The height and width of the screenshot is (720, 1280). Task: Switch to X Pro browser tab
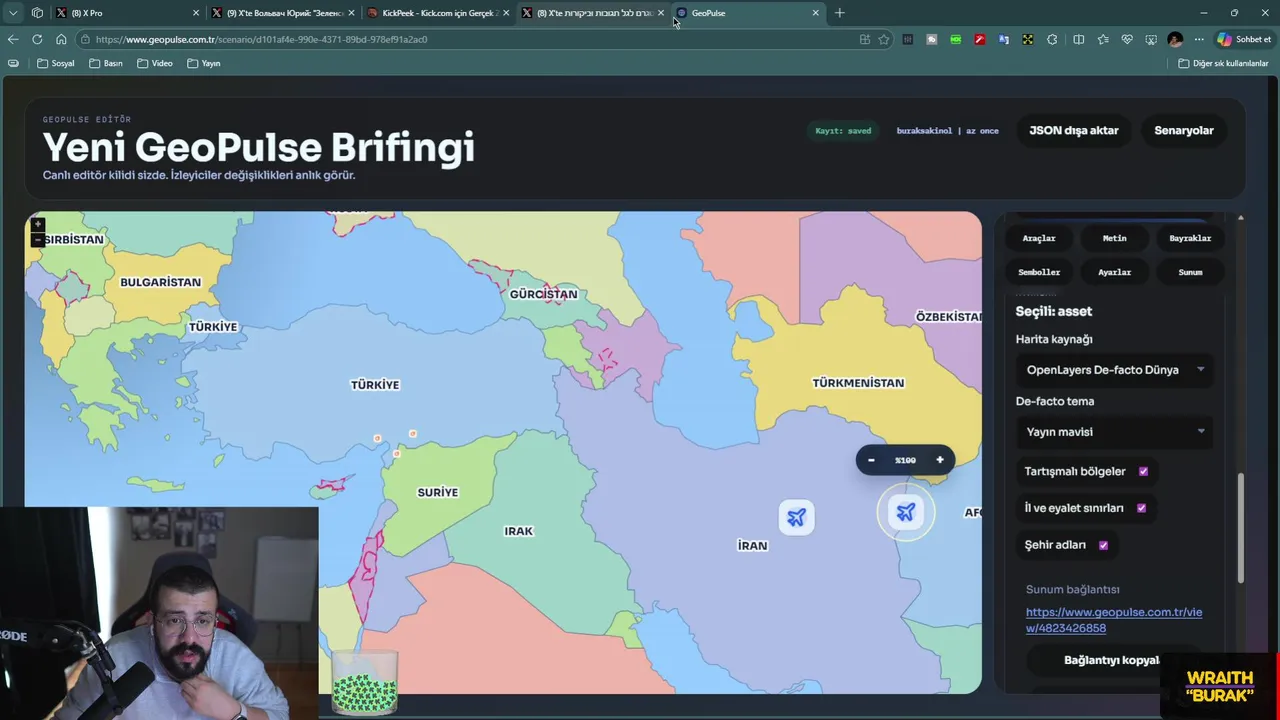[125, 13]
